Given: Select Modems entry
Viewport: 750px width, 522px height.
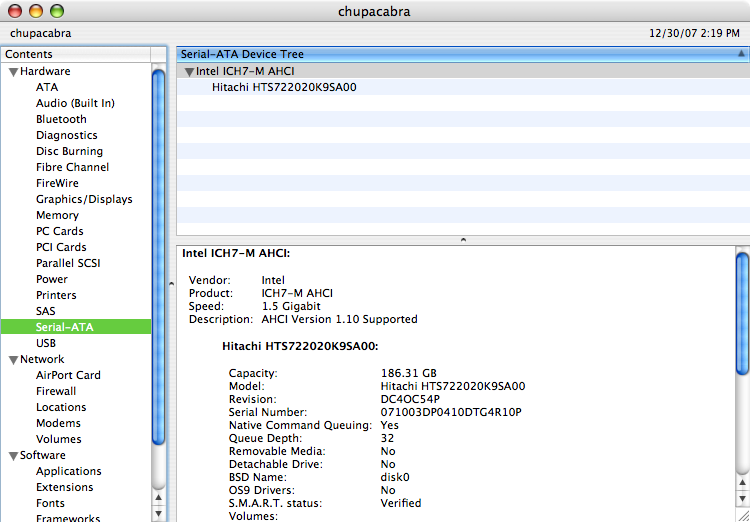Looking at the screenshot, I should (x=58, y=423).
